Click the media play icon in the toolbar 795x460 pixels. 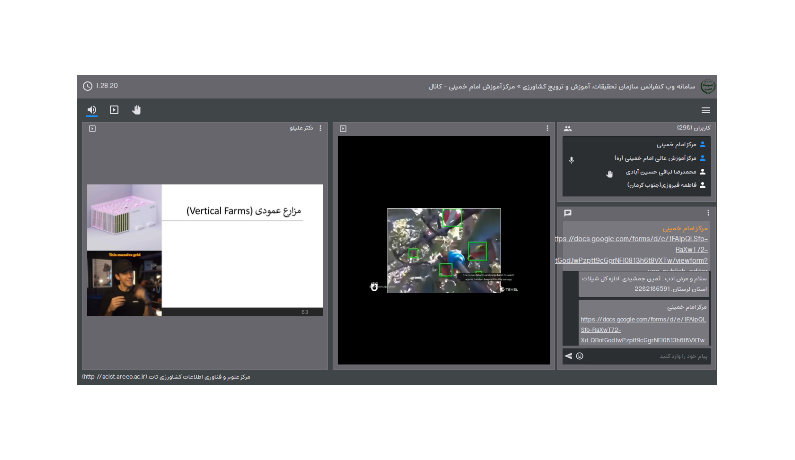114,110
